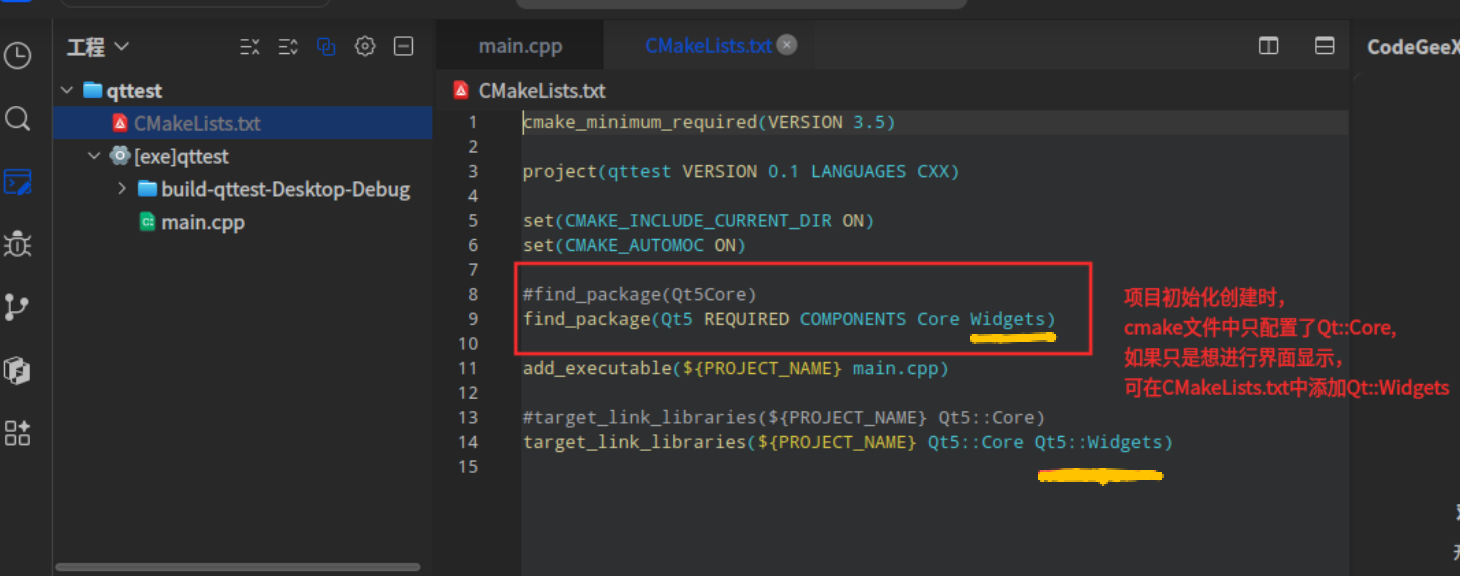Select the [exe]qttest target row
Image resolution: width=1460 pixels, height=576 pixels.
pos(242,157)
